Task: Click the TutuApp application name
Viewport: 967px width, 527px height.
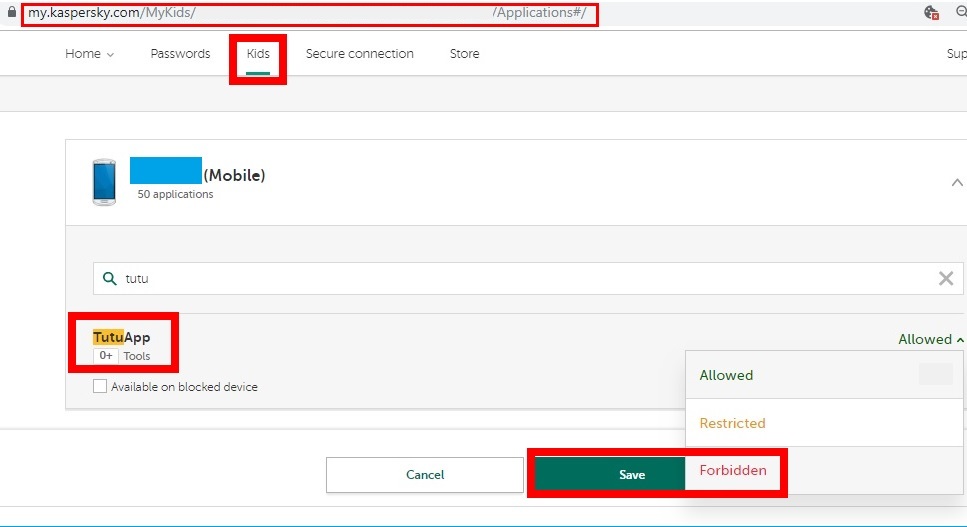Action: (x=121, y=337)
